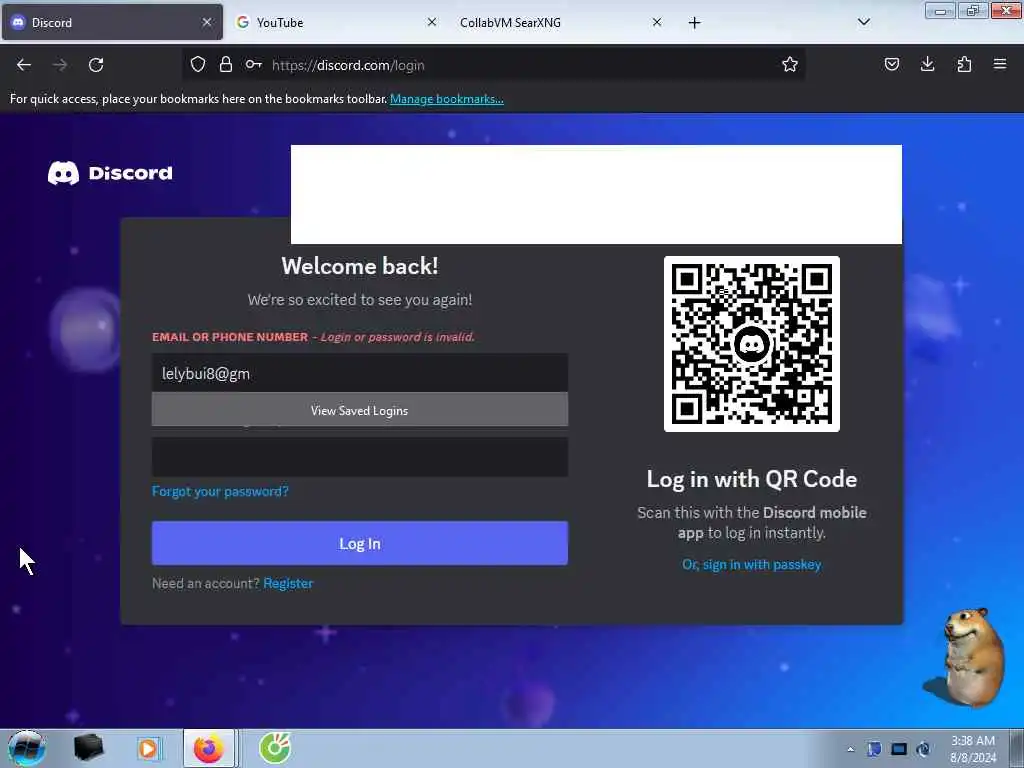Open a new tab with the plus icon
The width and height of the screenshot is (1024, 768).
tap(694, 23)
